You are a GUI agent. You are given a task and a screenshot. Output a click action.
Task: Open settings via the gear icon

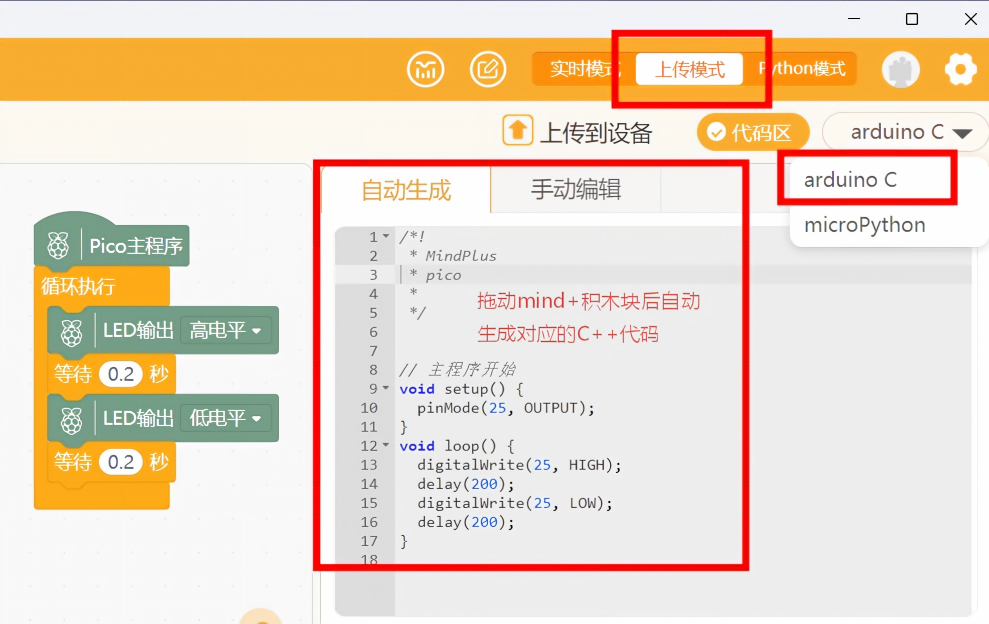[x=961, y=69]
